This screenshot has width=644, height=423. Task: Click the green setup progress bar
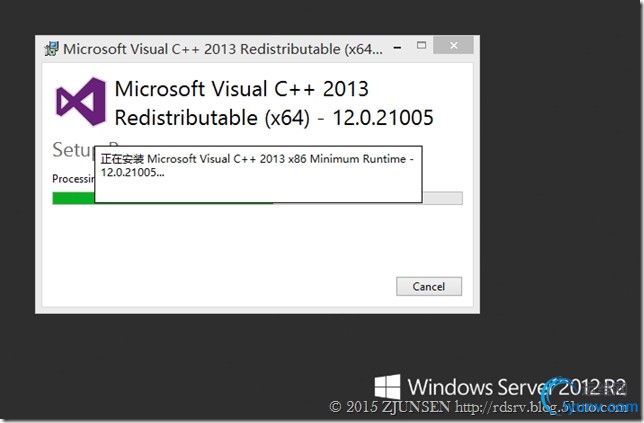coord(257,198)
